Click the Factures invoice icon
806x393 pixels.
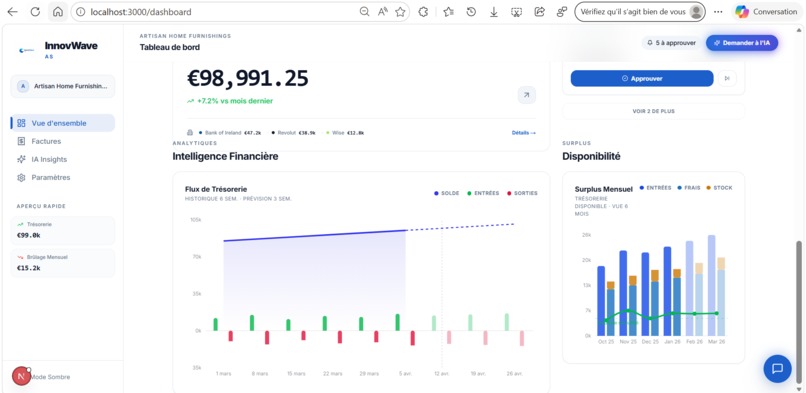click(x=21, y=141)
